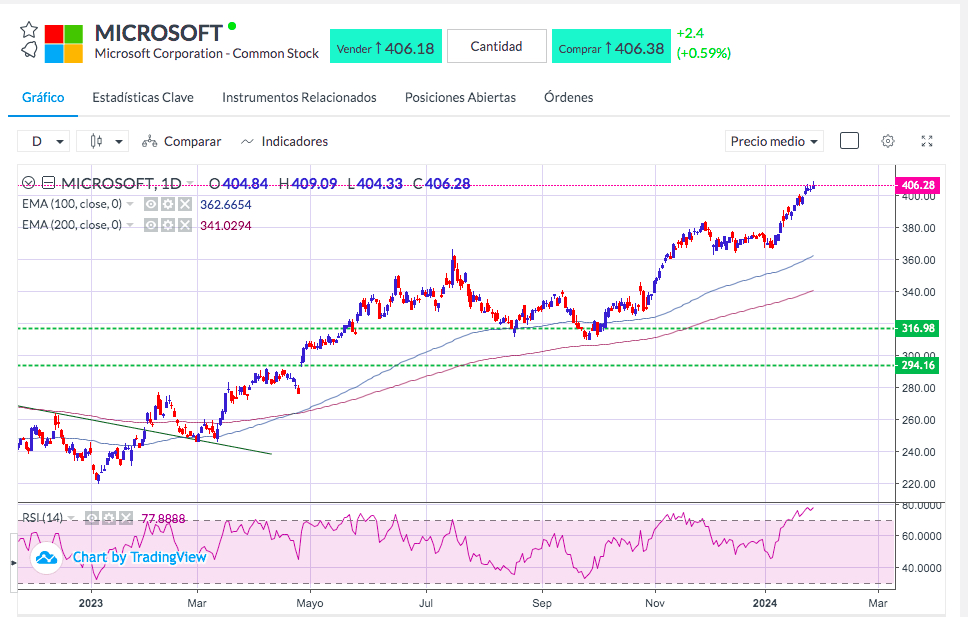Click the MICROSOFT title heading
Image resolution: width=968 pixels, height=617 pixels.
(x=159, y=33)
